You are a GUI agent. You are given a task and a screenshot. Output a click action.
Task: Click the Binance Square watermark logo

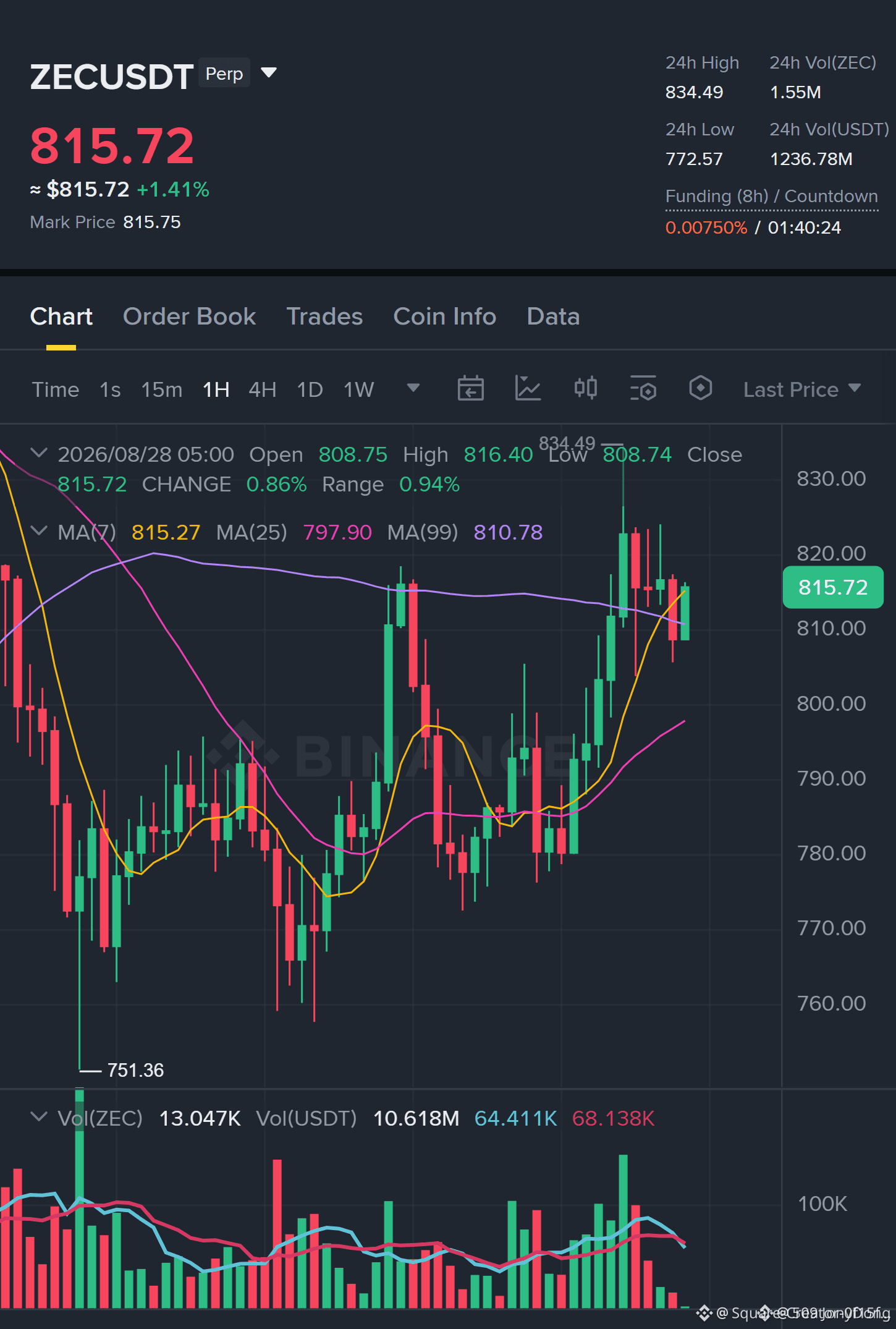tap(704, 1312)
